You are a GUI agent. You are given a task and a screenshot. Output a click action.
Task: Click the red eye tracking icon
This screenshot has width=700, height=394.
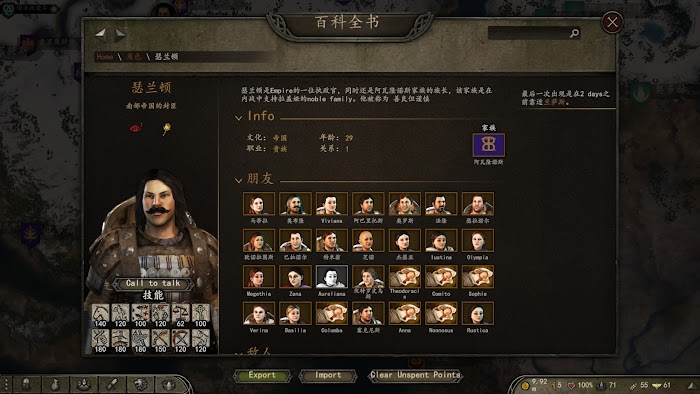pos(136,129)
